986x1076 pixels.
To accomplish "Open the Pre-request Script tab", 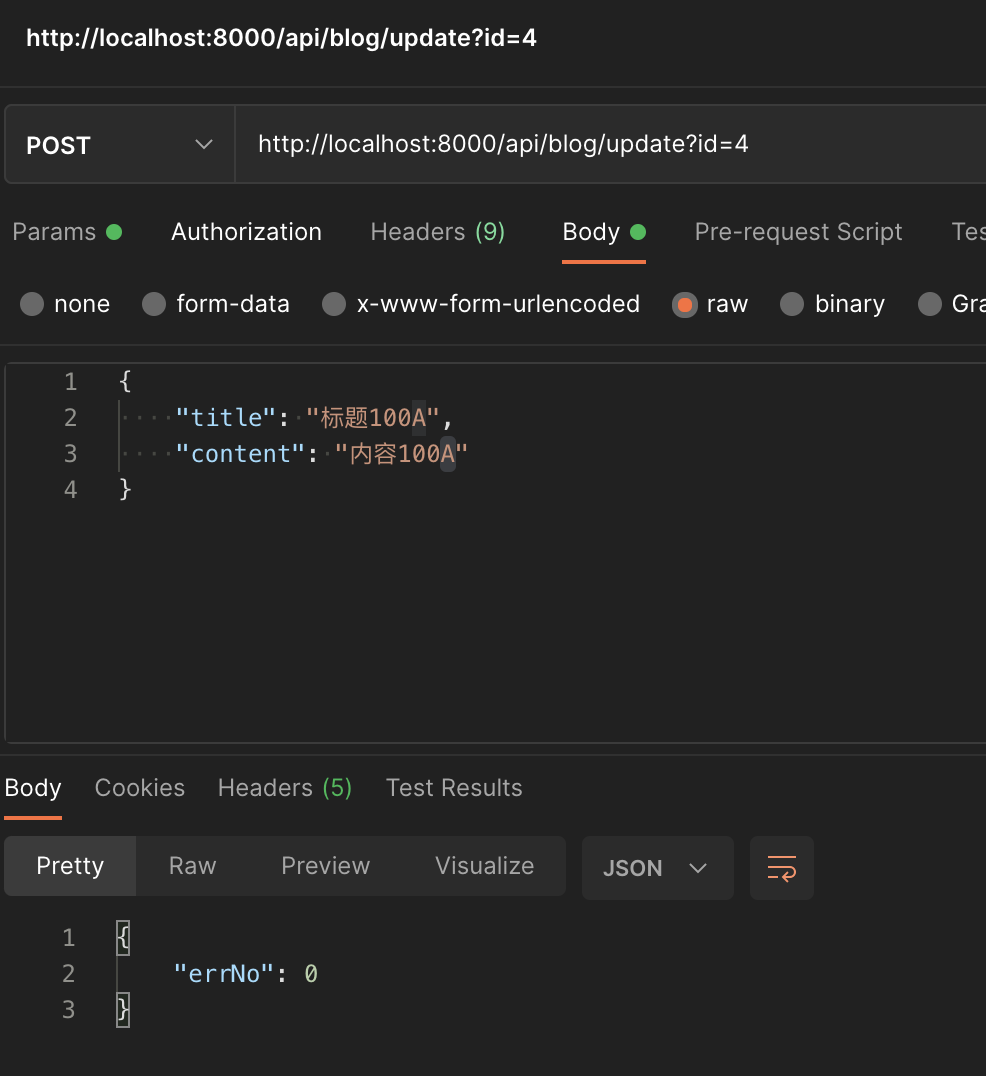I will tap(798, 232).
